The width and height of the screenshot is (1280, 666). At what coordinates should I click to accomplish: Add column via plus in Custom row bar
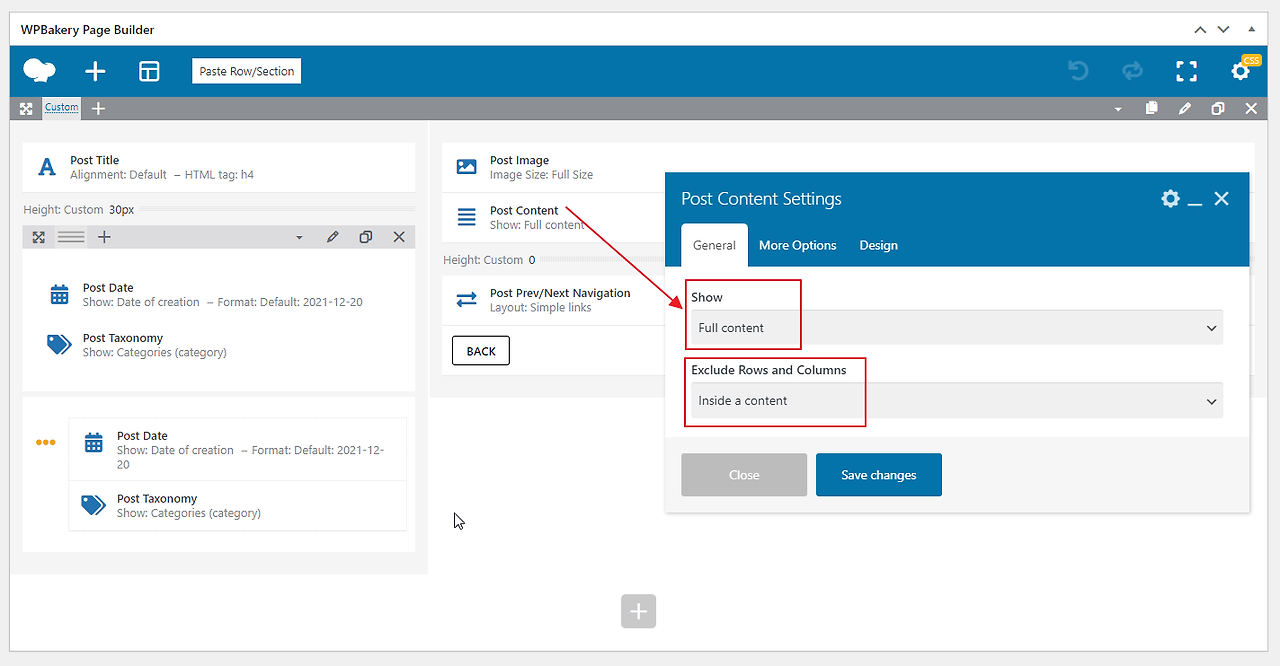click(98, 108)
